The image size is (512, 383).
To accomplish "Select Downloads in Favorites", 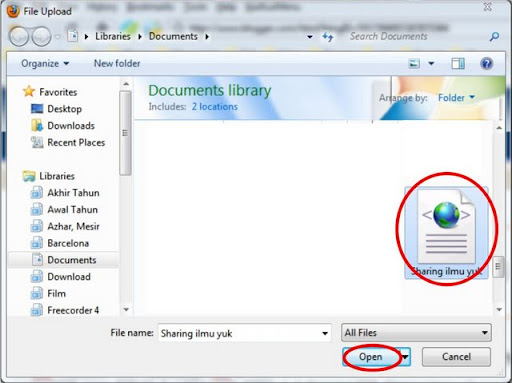I will point(71,126).
